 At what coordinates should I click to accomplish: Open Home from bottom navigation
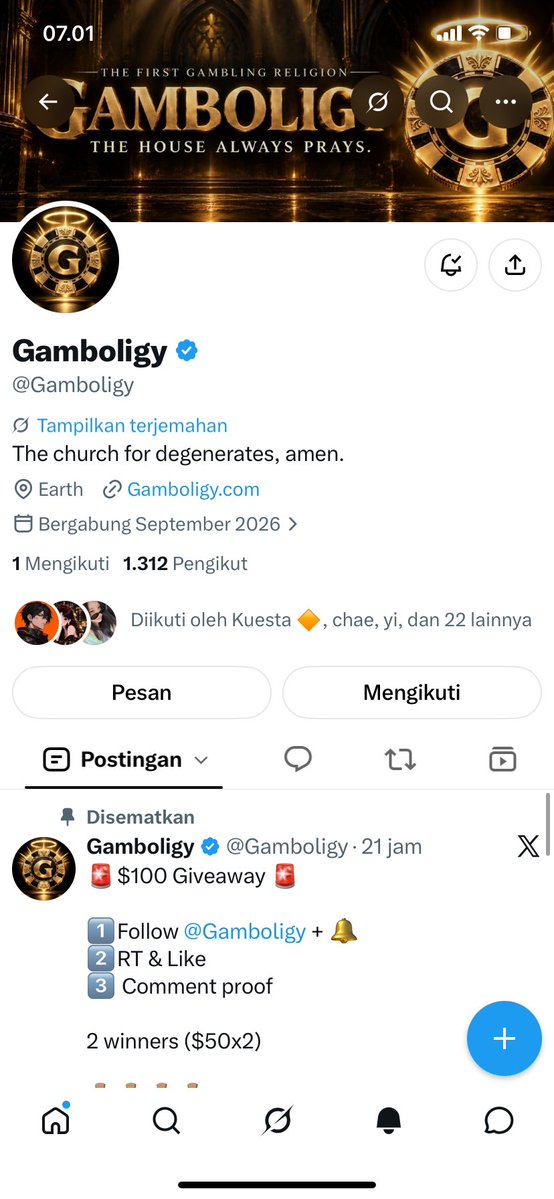[55, 1120]
